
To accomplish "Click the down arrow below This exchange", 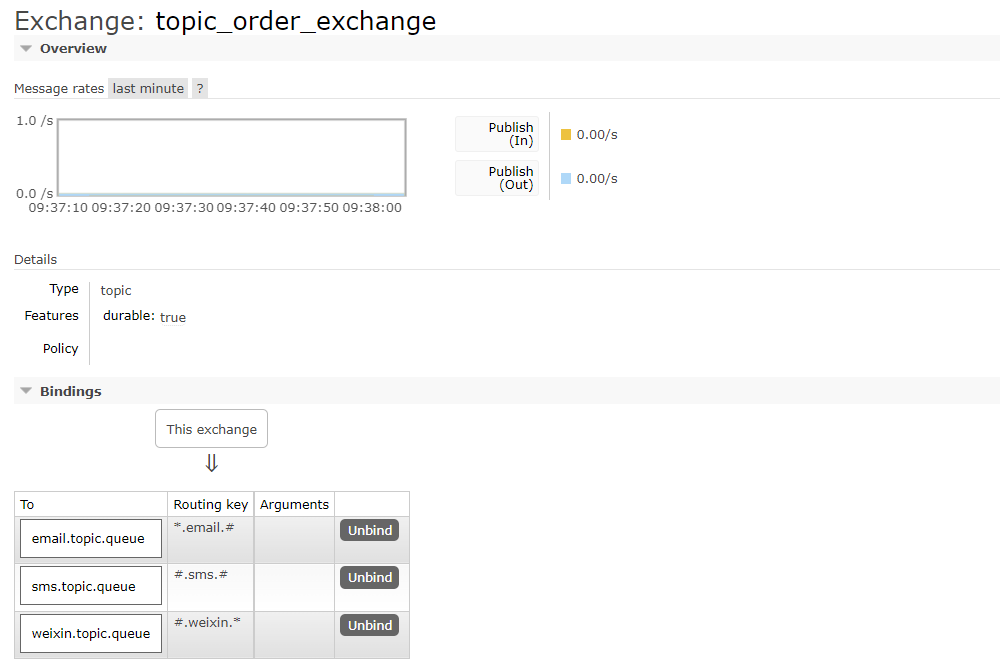I will click(211, 463).
